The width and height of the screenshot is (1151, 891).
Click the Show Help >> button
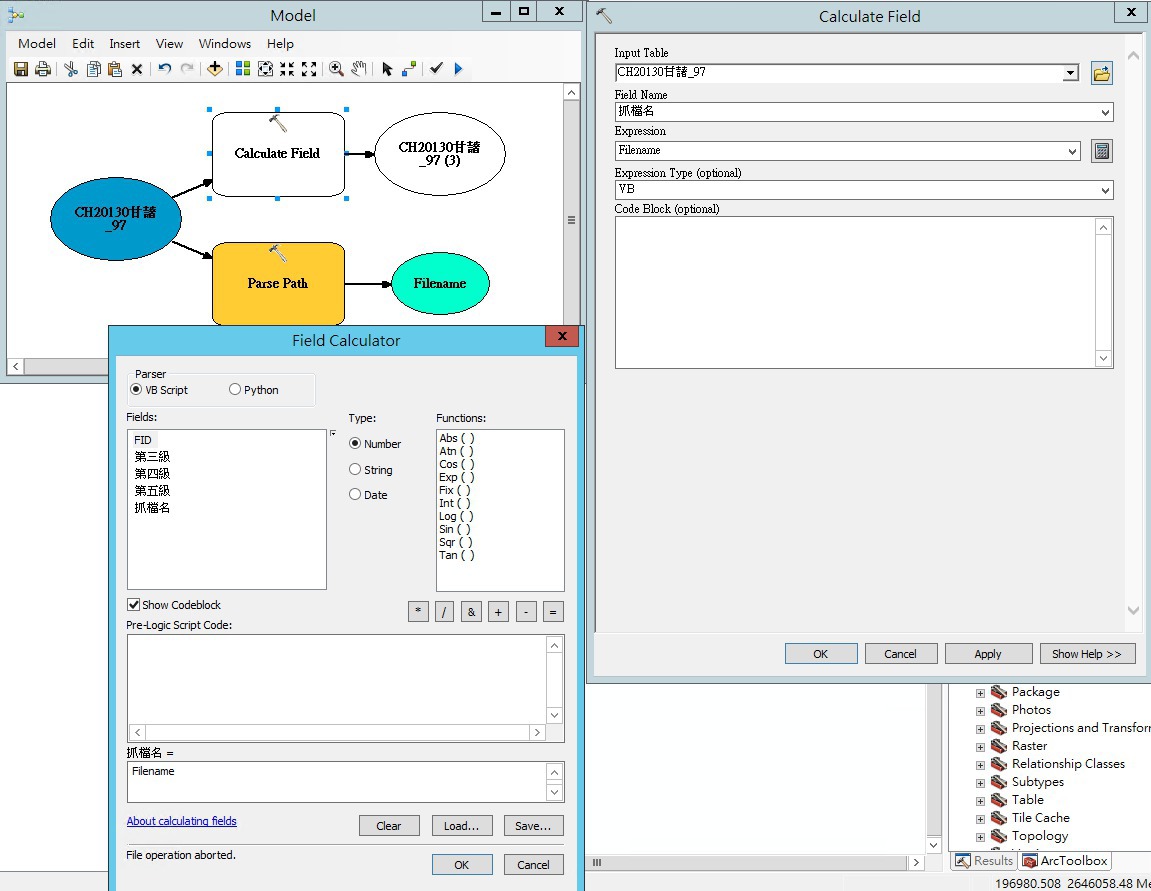click(1087, 654)
